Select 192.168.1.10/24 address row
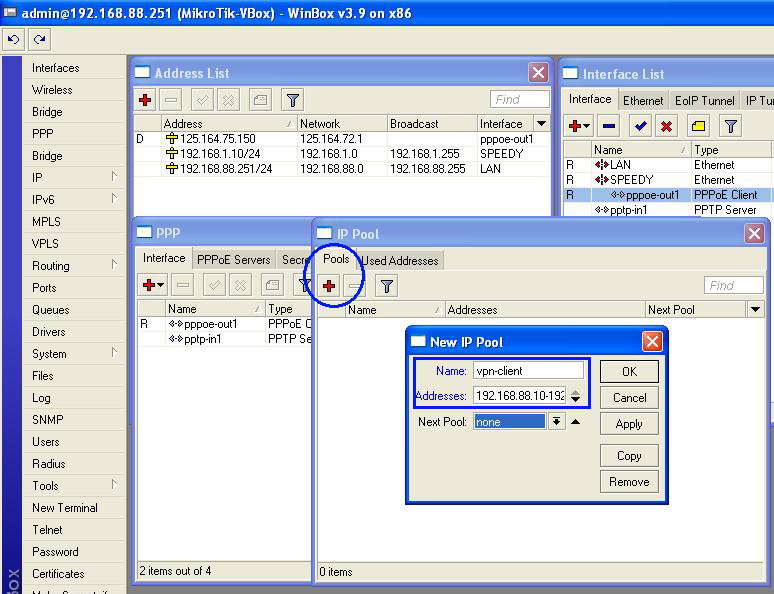 [x=342, y=154]
